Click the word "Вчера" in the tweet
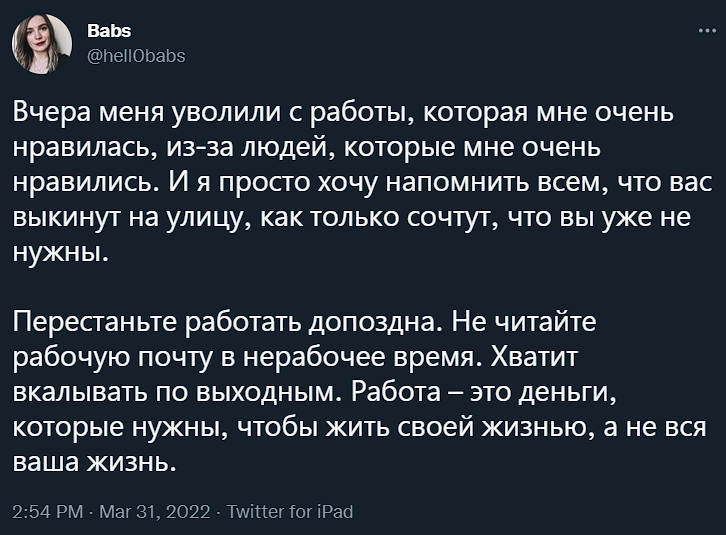Viewport: 726px width, 535px height. pos(46,111)
